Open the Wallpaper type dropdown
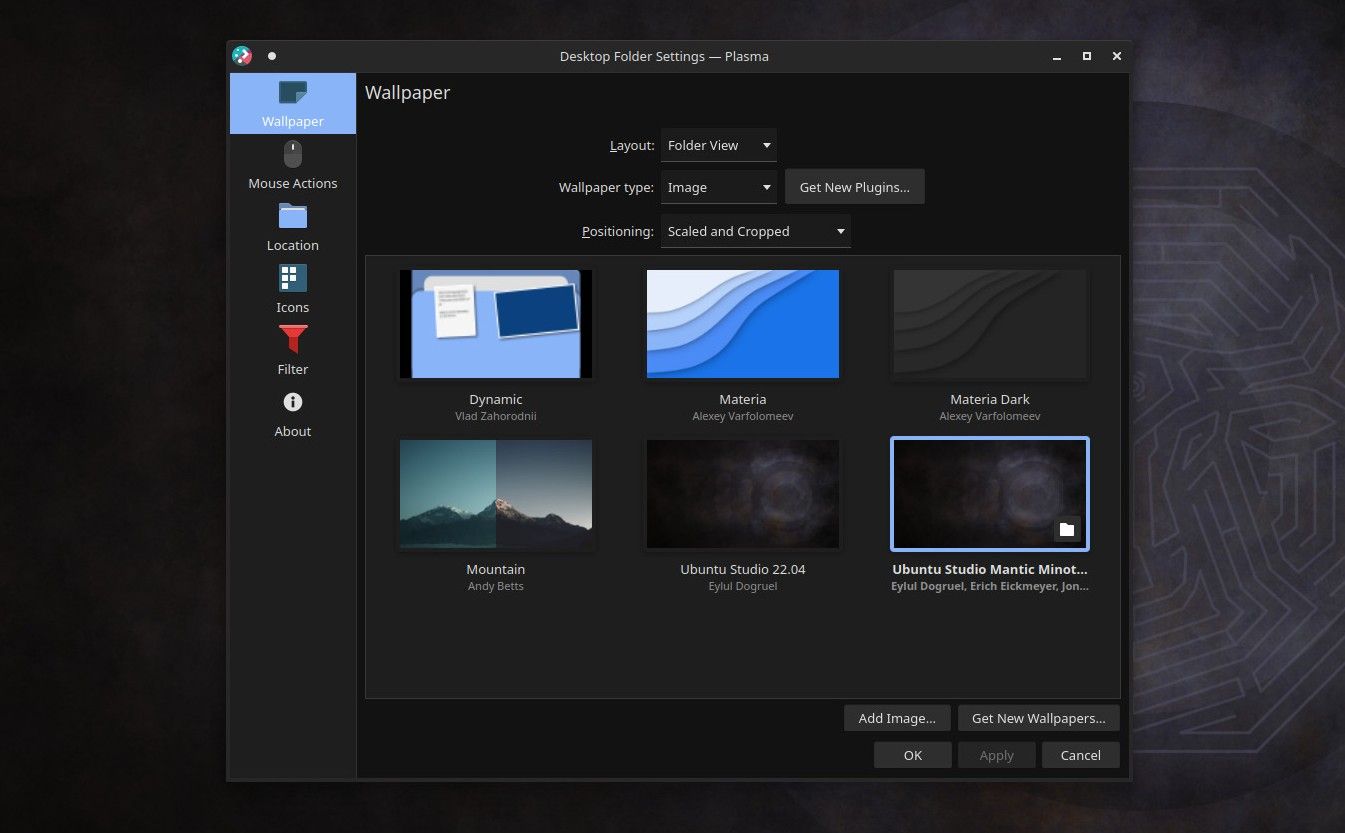The width and height of the screenshot is (1345, 833). [x=718, y=187]
